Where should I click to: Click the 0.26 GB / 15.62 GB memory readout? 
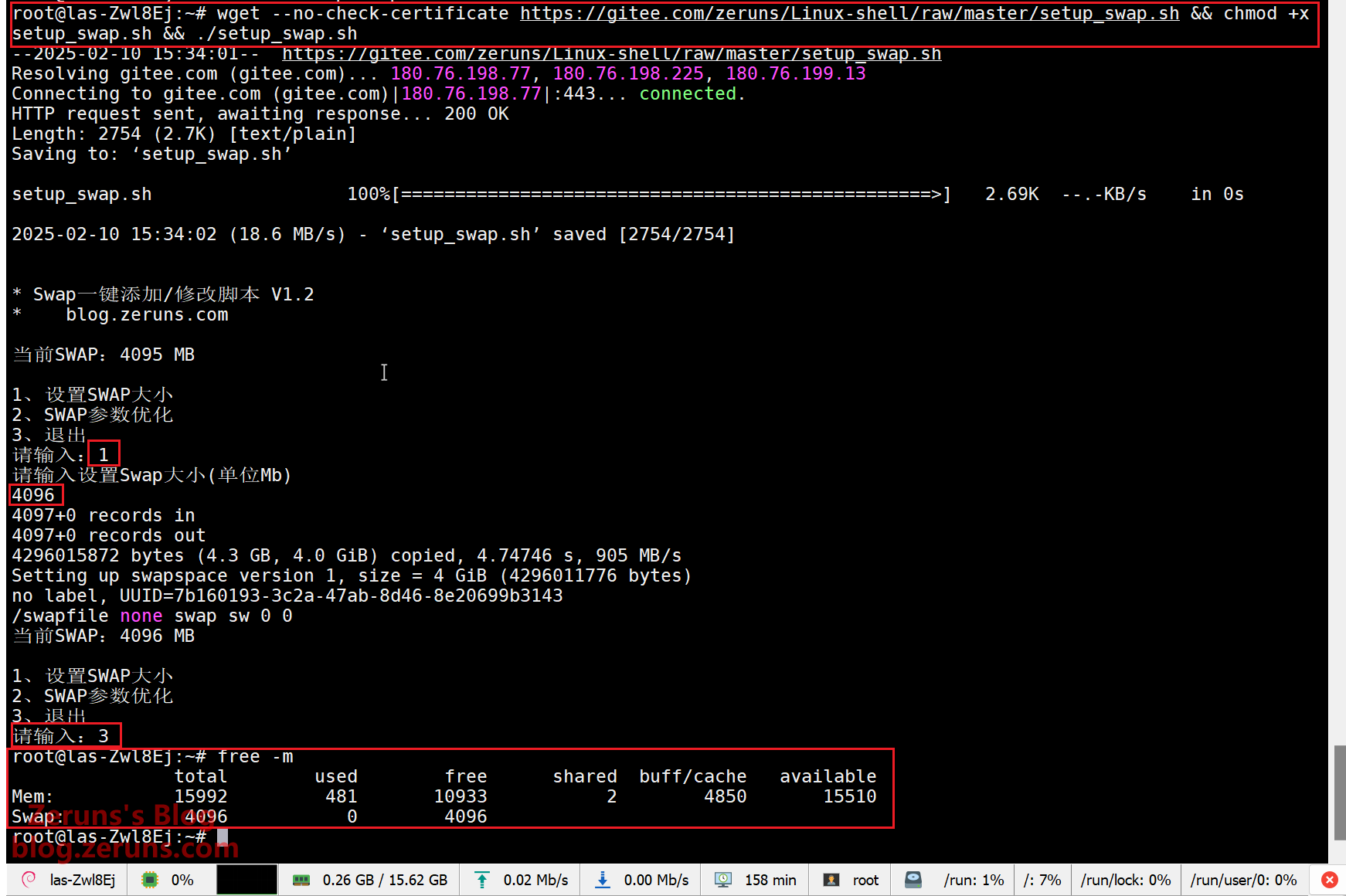[385, 880]
